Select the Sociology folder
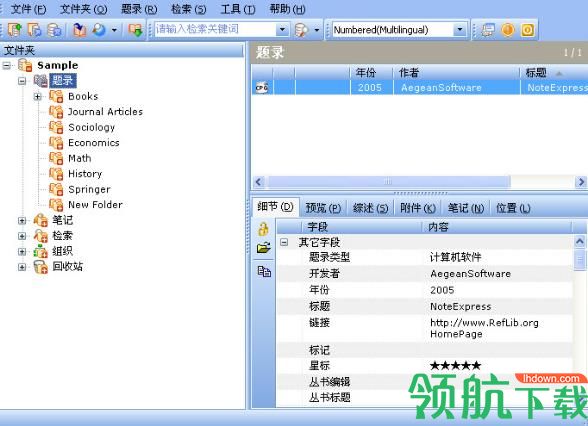588x426 pixels. [x=92, y=128]
